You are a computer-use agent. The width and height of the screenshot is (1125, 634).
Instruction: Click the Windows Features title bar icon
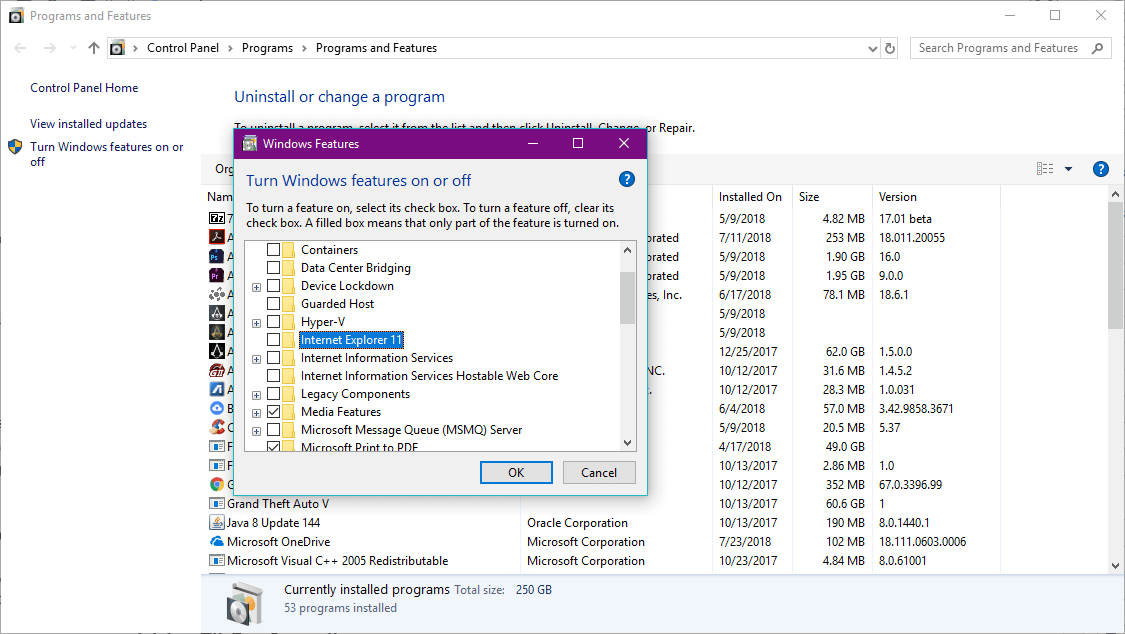(x=250, y=143)
